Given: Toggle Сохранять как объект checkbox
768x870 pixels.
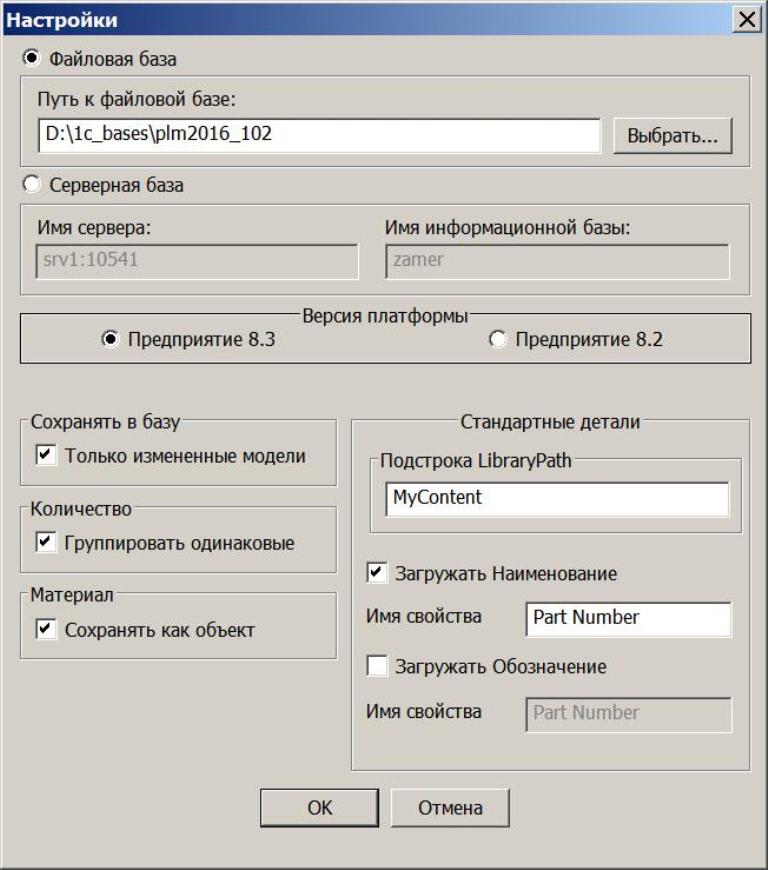Looking at the screenshot, I should tap(45, 630).
